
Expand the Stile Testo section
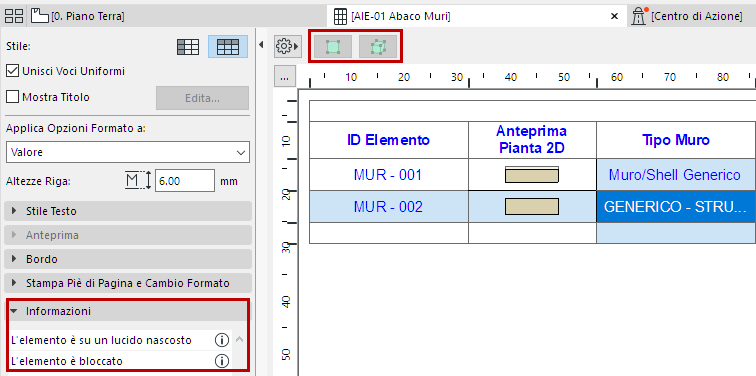(128, 211)
